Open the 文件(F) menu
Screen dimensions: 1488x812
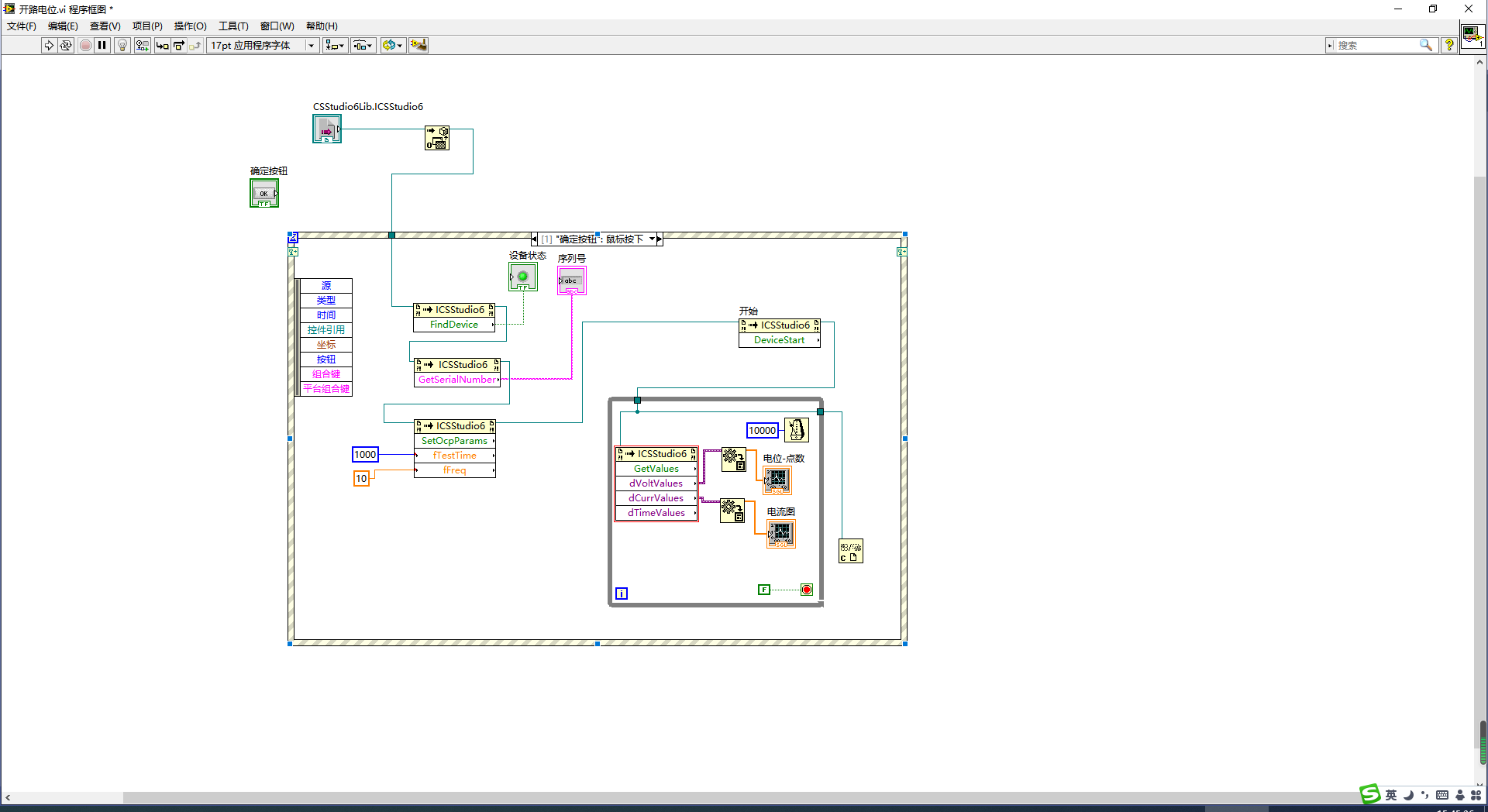[x=22, y=26]
